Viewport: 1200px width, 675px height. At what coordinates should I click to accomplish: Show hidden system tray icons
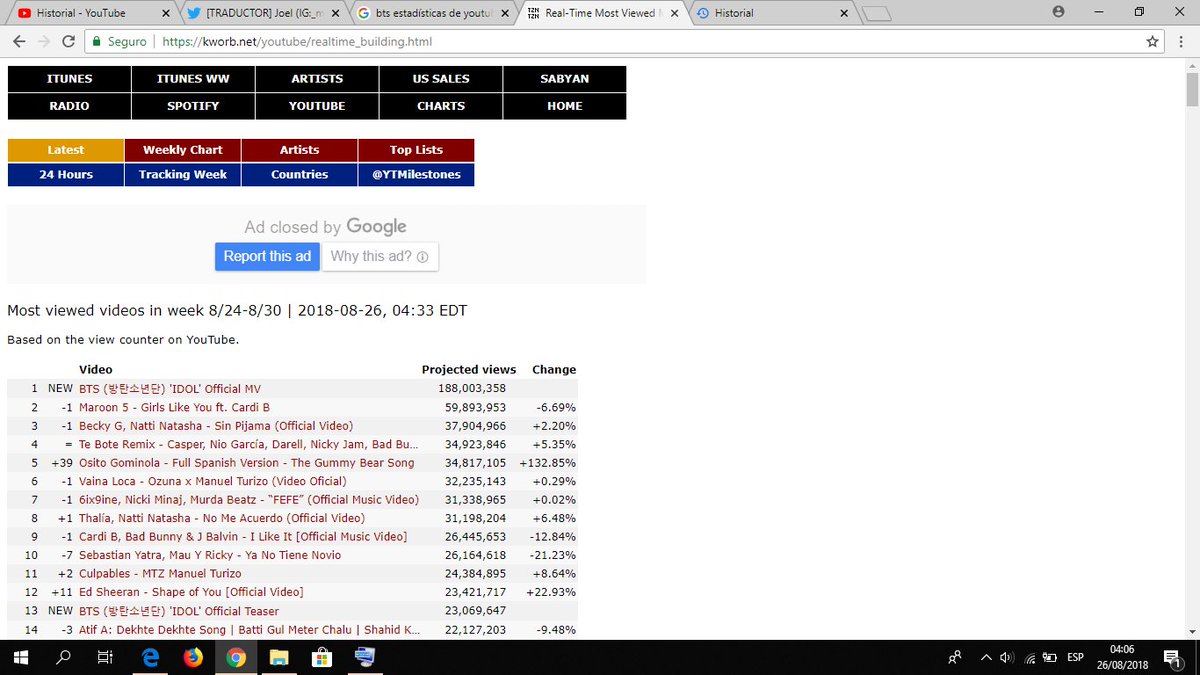click(986, 657)
